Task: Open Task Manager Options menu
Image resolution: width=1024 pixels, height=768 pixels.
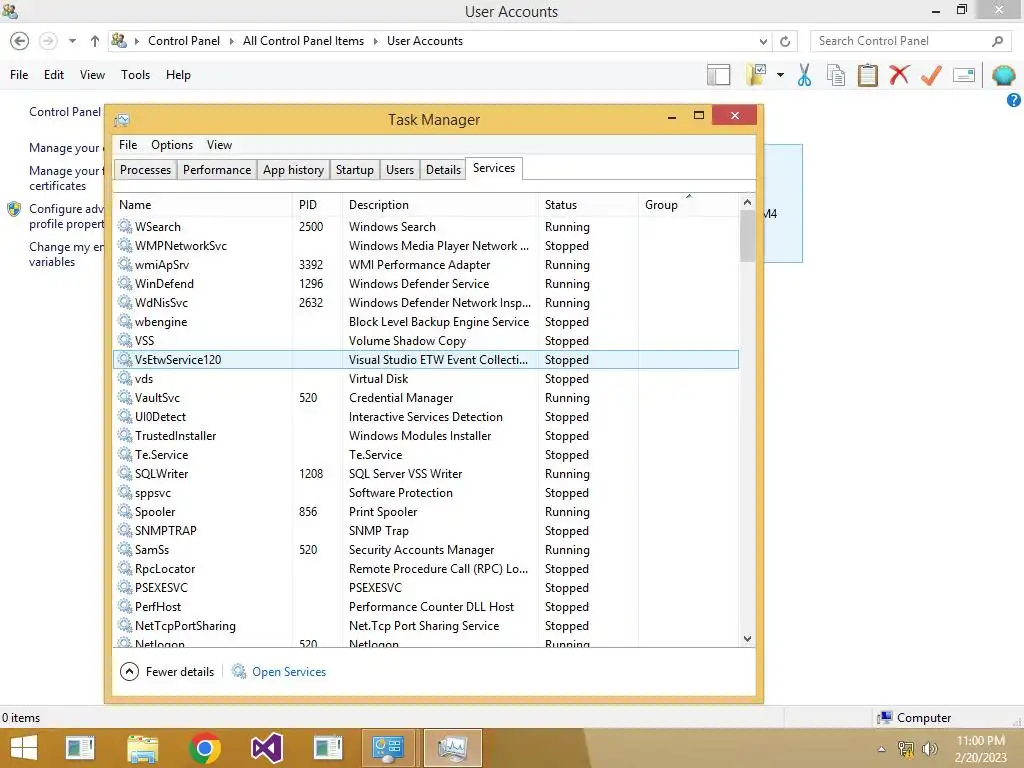Action: (x=172, y=145)
